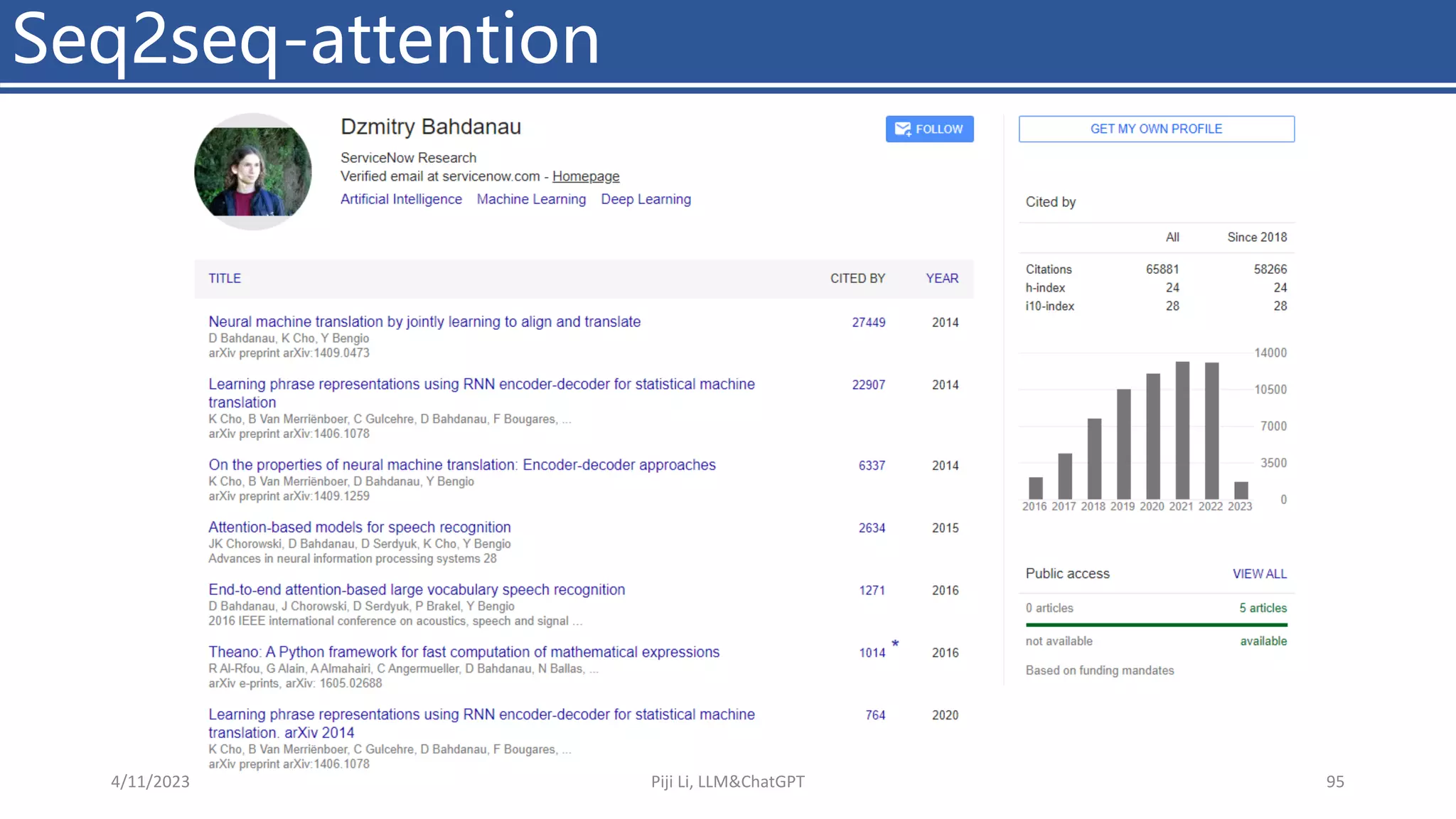Sort papers by the Cited By column header
Viewport: 1456px width, 819px height.
click(x=857, y=279)
